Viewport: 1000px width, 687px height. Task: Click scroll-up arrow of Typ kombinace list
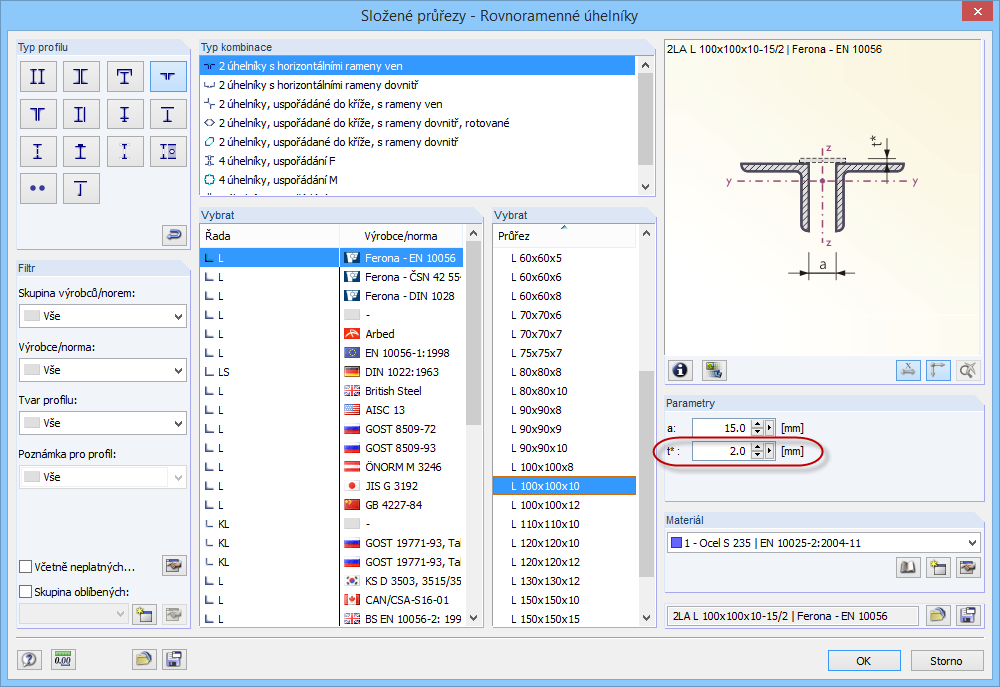(645, 65)
